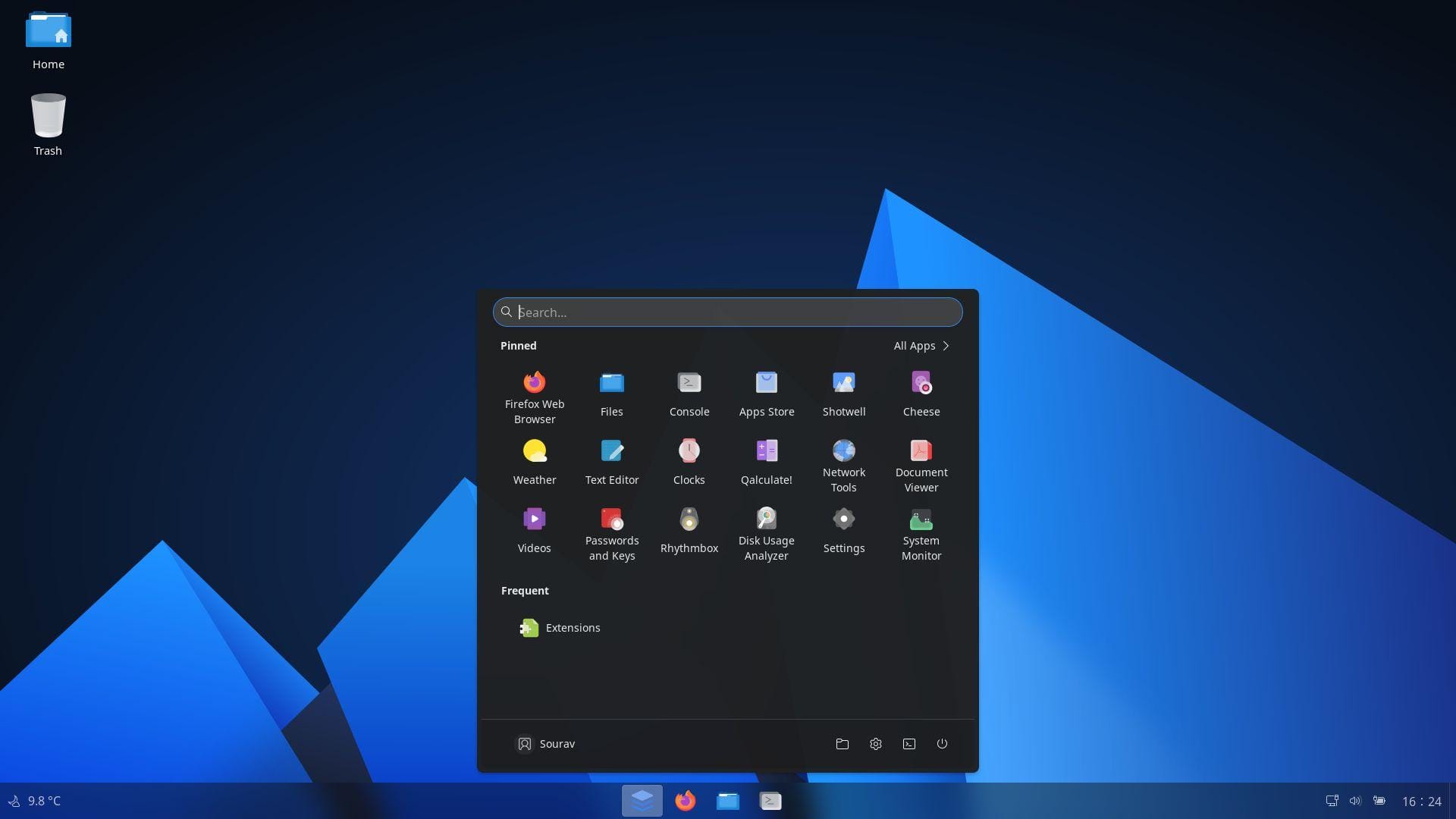Click the power button icon
Screen dimensions: 1456x819
[941, 745]
